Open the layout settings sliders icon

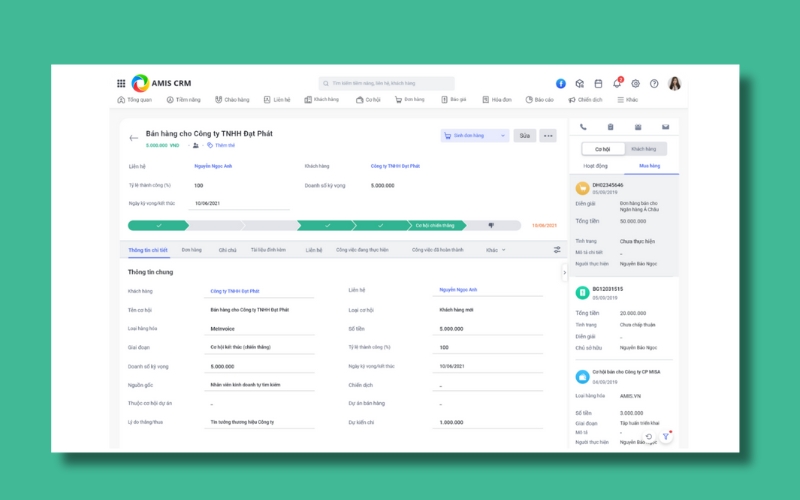(x=557, y=249)
